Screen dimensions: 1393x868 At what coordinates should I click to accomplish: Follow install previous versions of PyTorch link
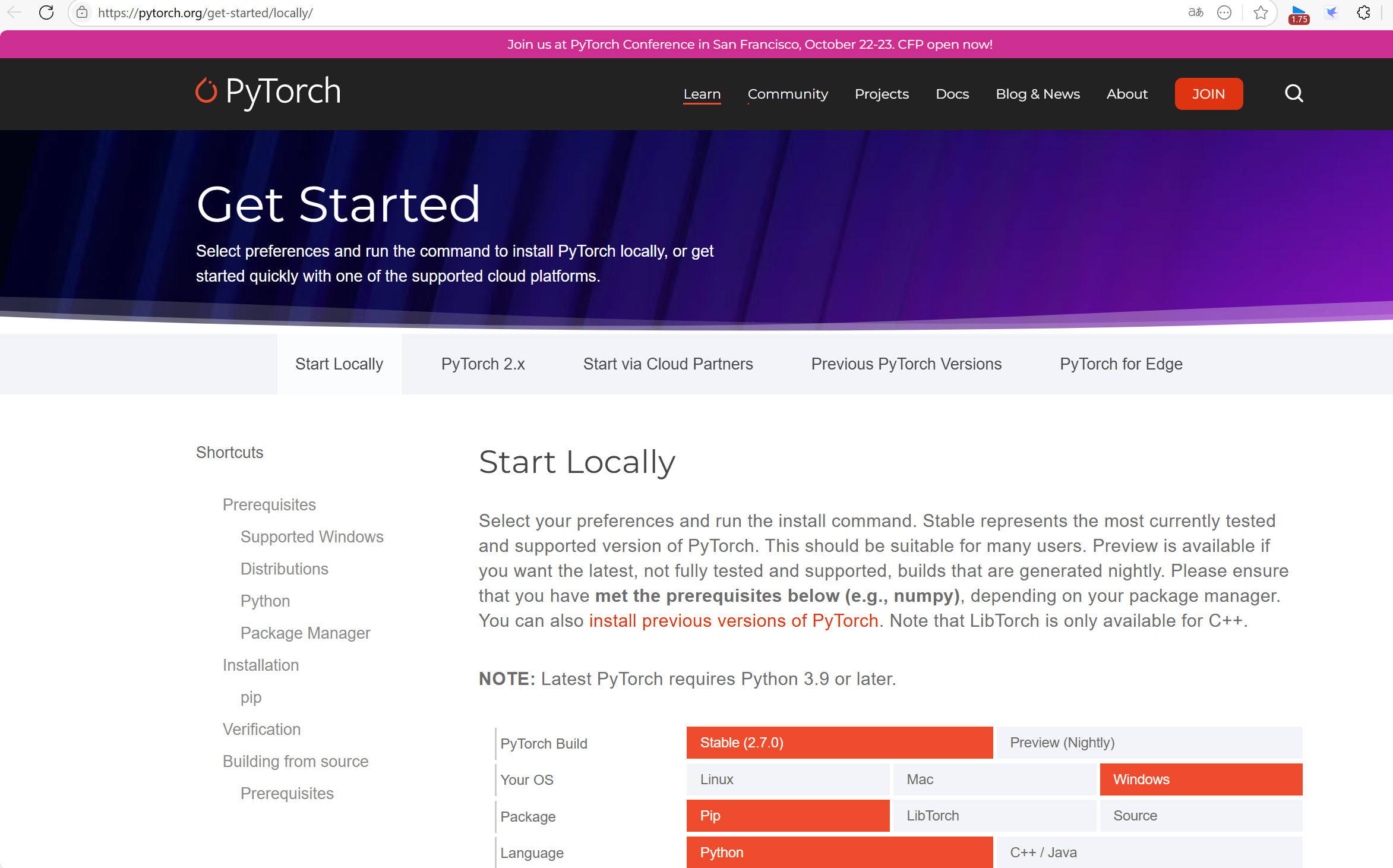(x=733, y=621)
